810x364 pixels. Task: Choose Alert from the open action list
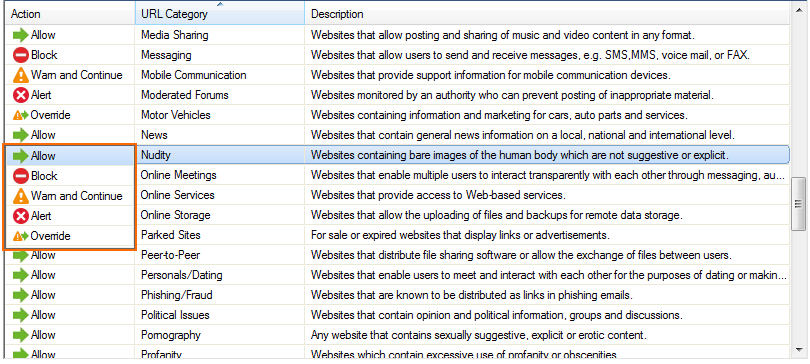click(x=69, y=216)
